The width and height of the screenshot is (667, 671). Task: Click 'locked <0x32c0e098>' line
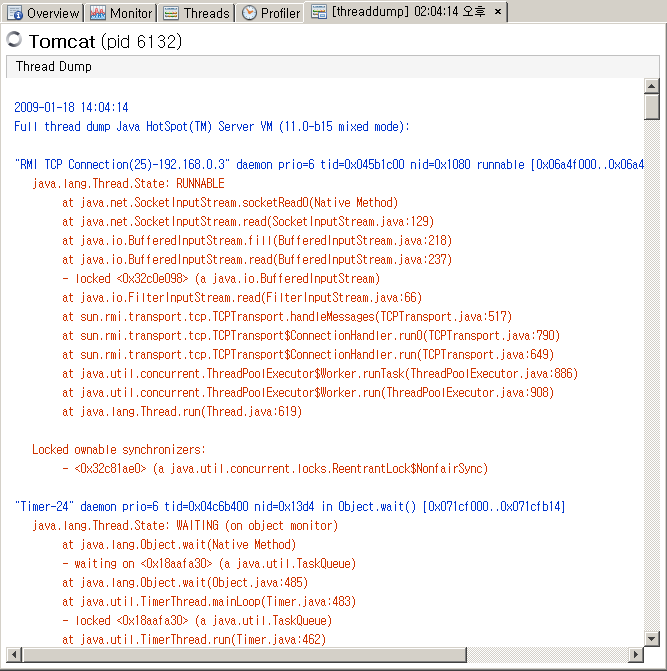tap(221, 279)
